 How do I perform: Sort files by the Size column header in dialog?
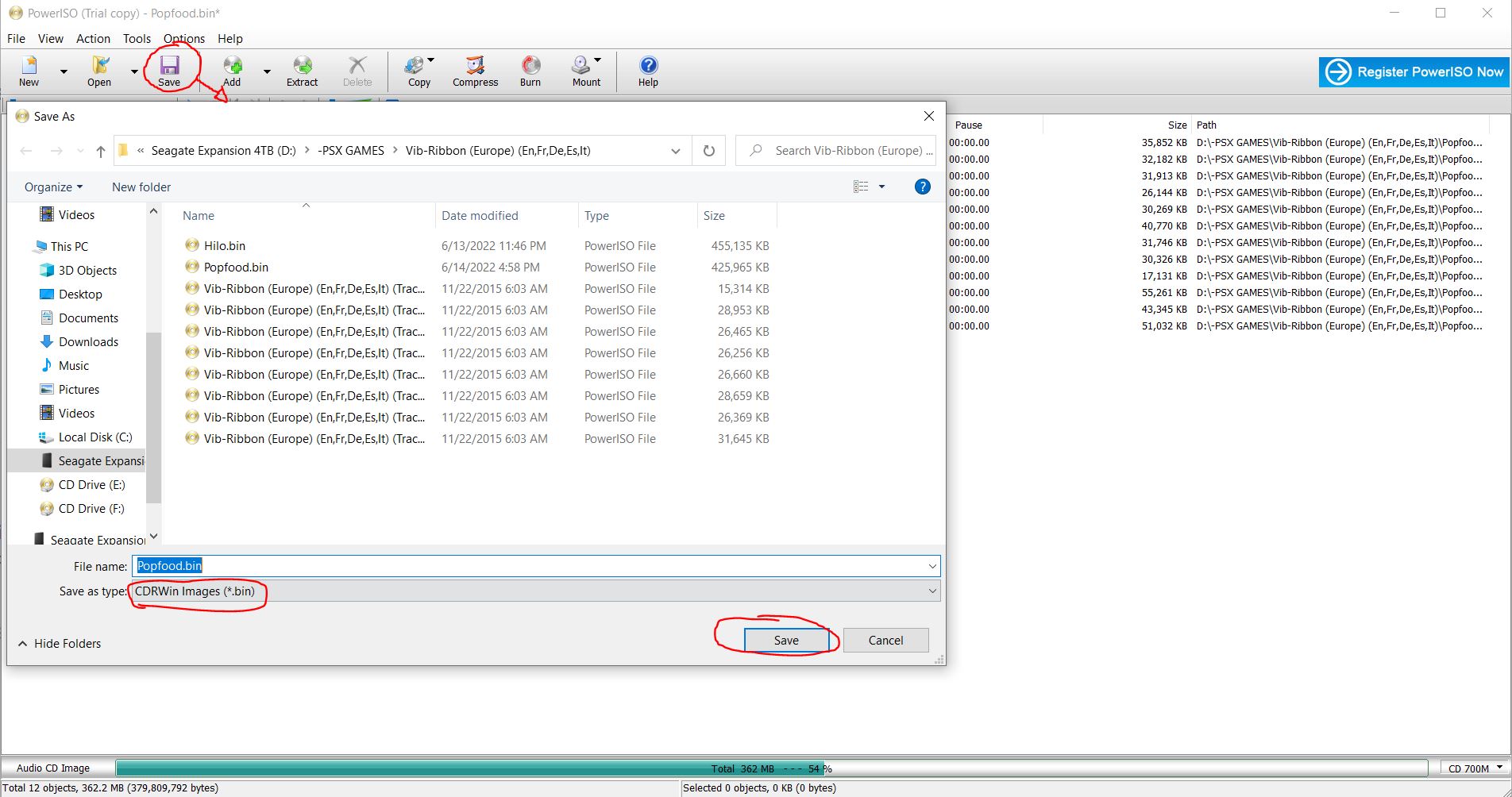(714, 216)
